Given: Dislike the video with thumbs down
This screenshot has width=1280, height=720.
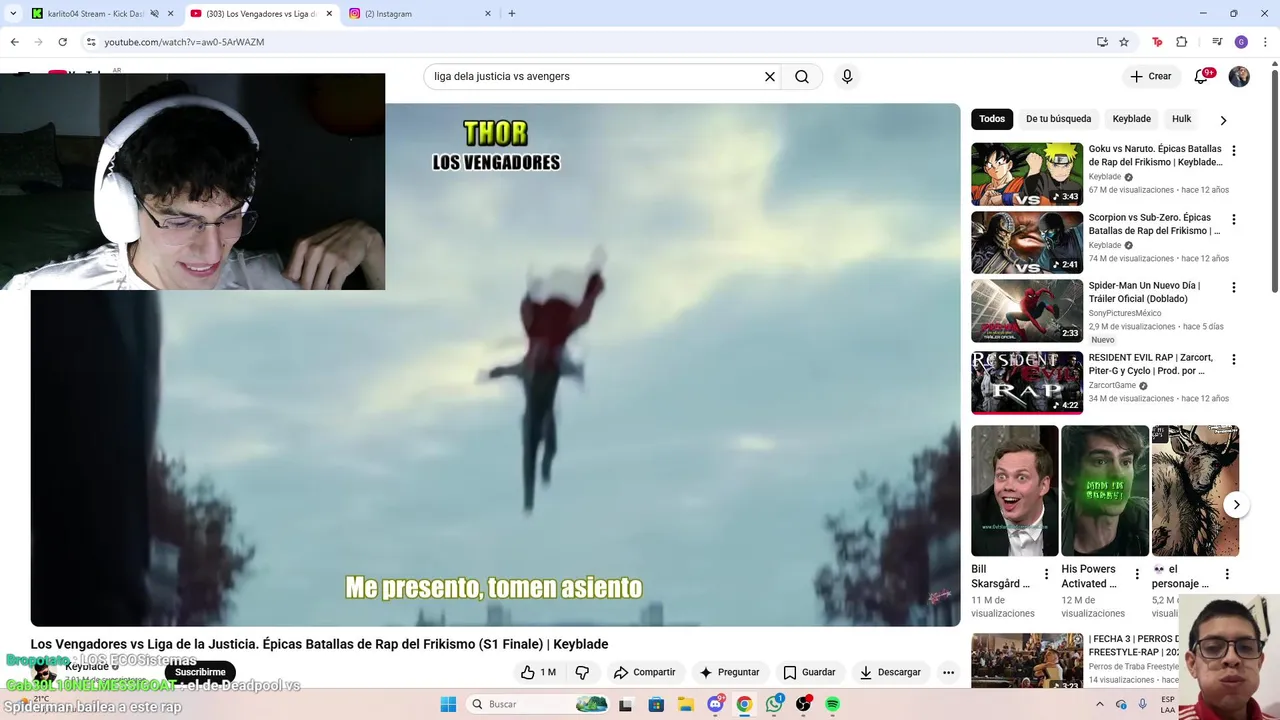Looking at the screenshot, I should pos(582,672).
